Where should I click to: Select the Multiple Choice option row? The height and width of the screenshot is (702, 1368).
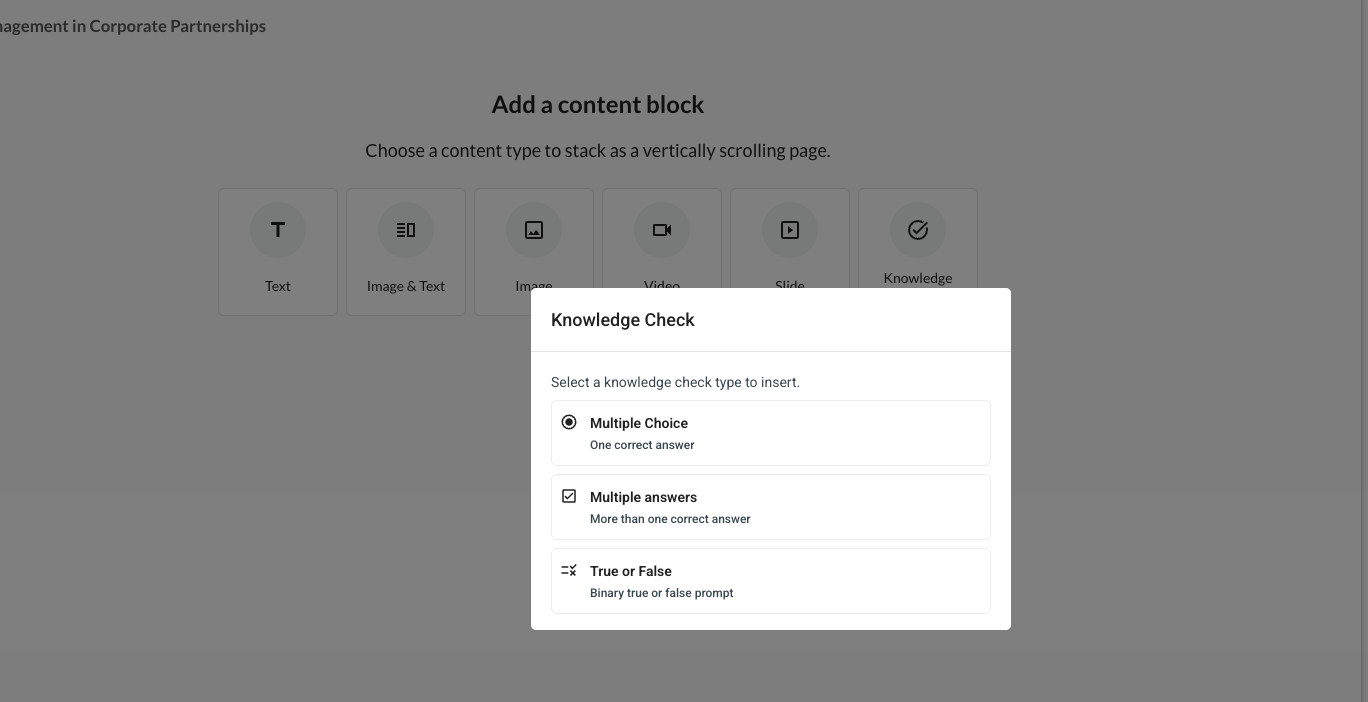[x=771, y=433]
